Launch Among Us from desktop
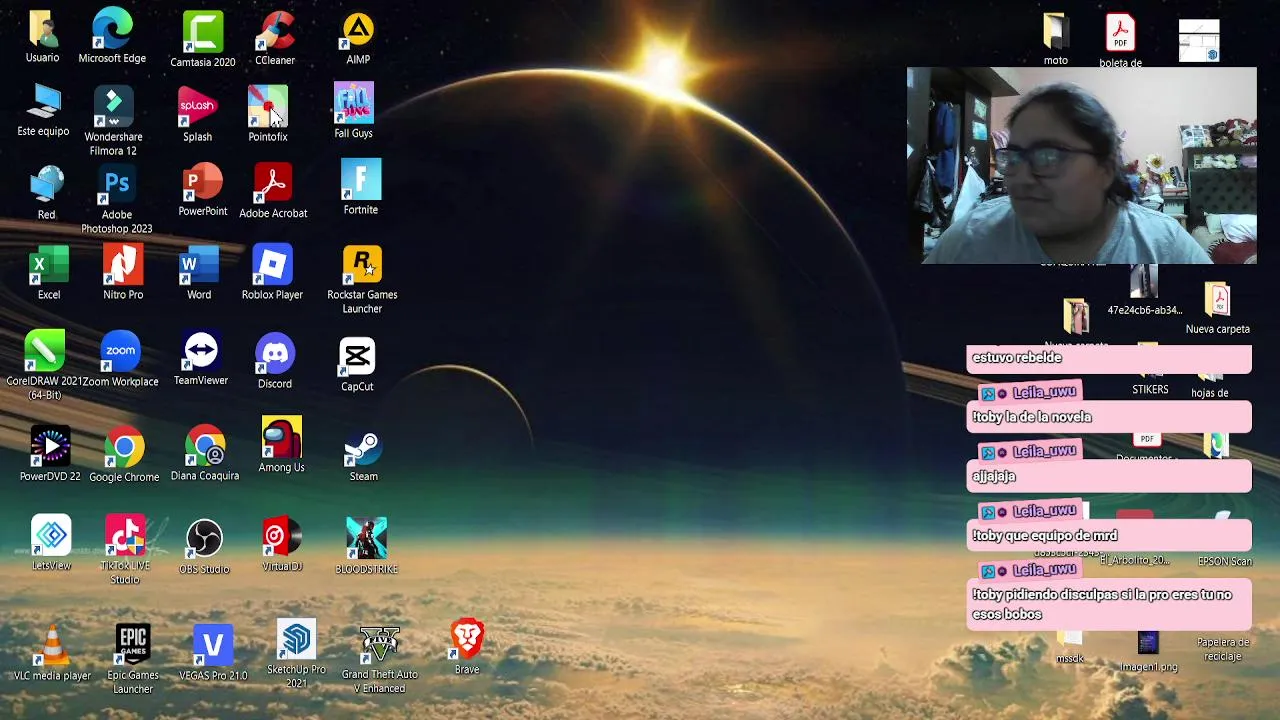 [281, 438]
